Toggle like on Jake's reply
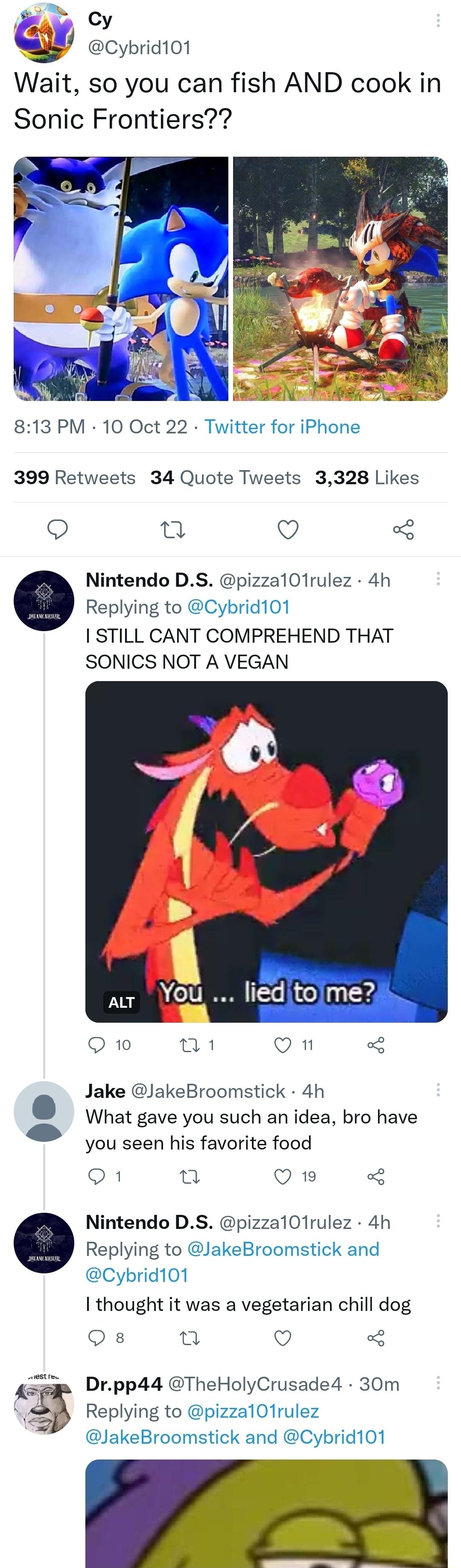This screenshot has width=461, height=1568. 283,1176
